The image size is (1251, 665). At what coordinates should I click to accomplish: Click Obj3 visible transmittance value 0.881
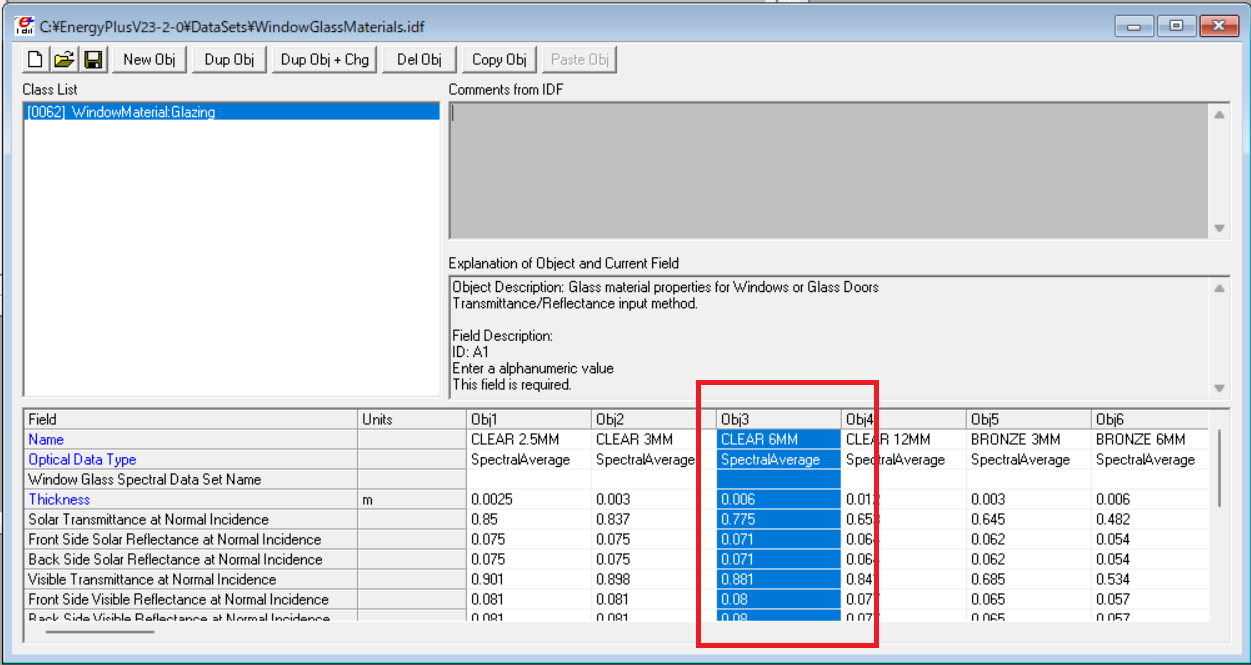[779, 579]
